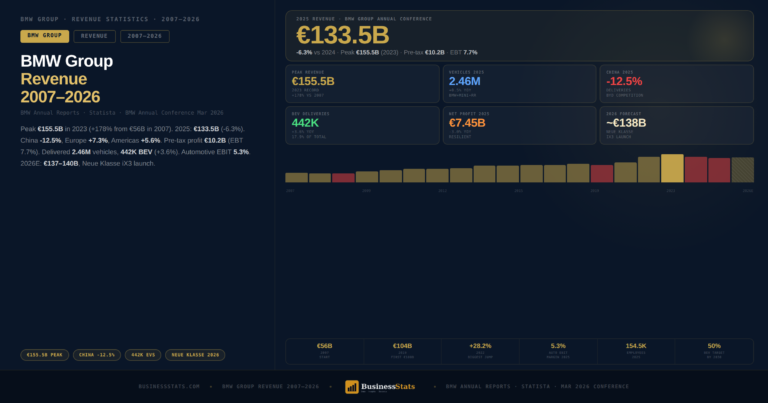Click the €56B 2007 start stat

(x=325, y=351)
